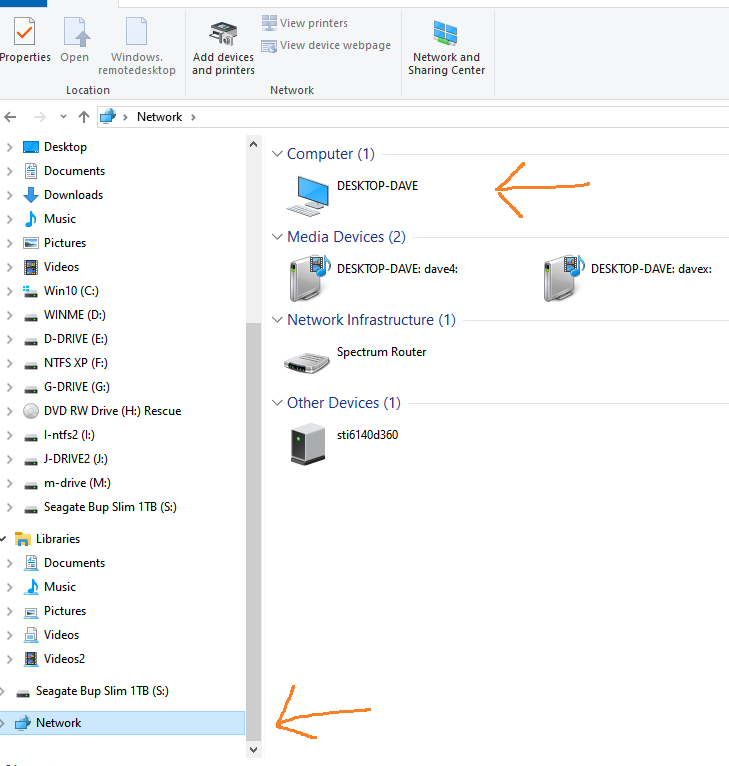The image size is (729, 766).
Task: Open WINME (D:) drive
Action: coord(74,315)
